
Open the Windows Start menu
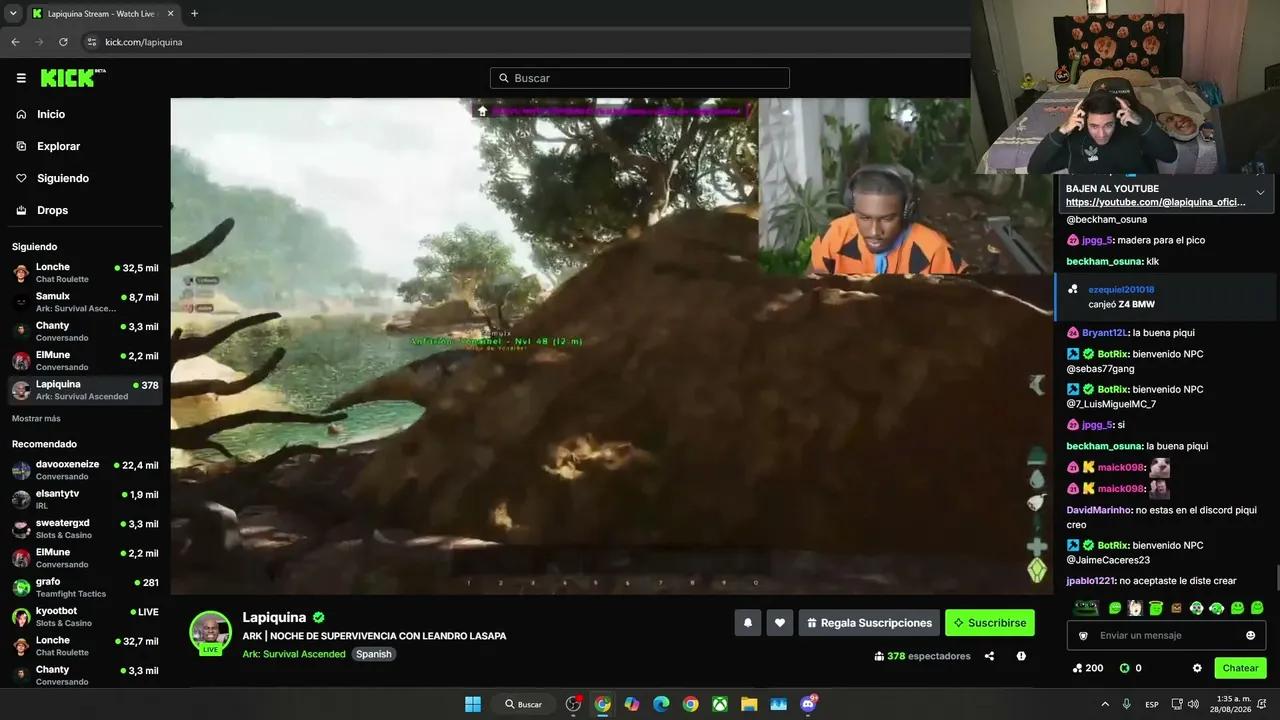coord(472,704)
